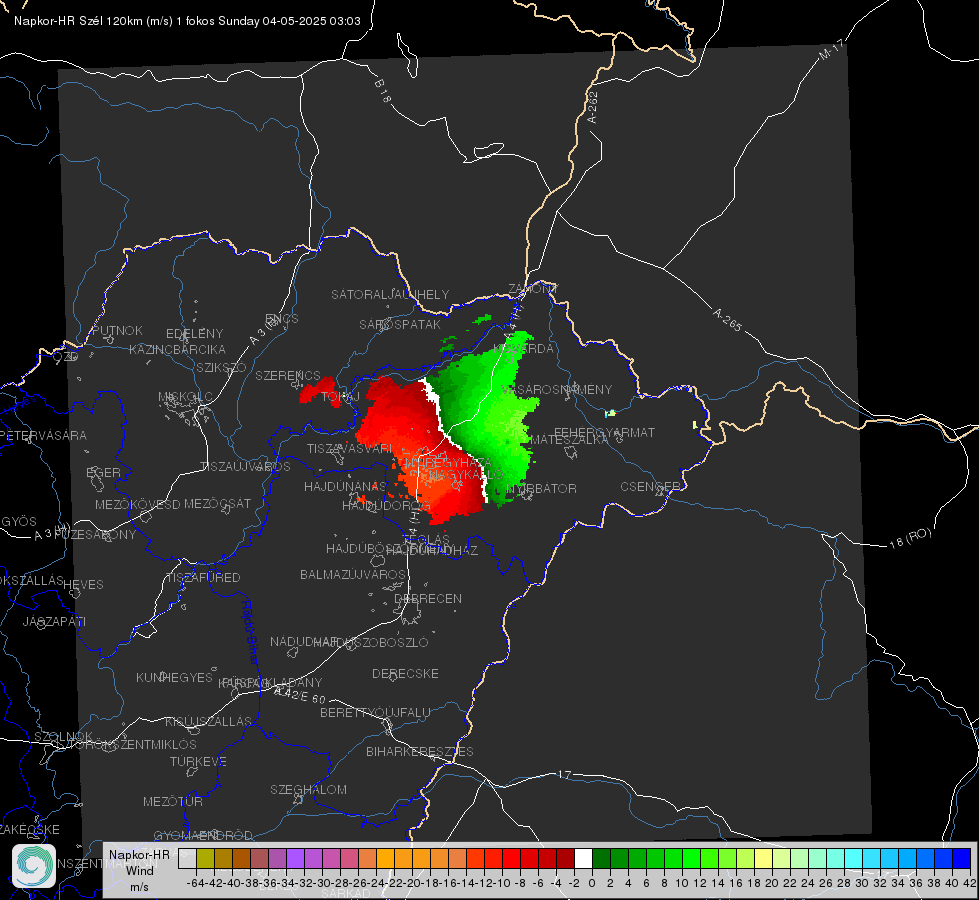Select the pale yellow swatch in wind legend
979x900 pixels.
tap(764, 859)
